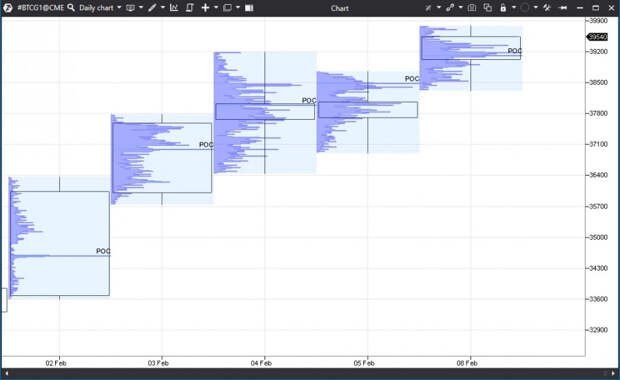Viewport: 620px width, 380px height.
Task: Click the 05 Feb POC label
Action: pyautogui.click(x=412, y=79)
